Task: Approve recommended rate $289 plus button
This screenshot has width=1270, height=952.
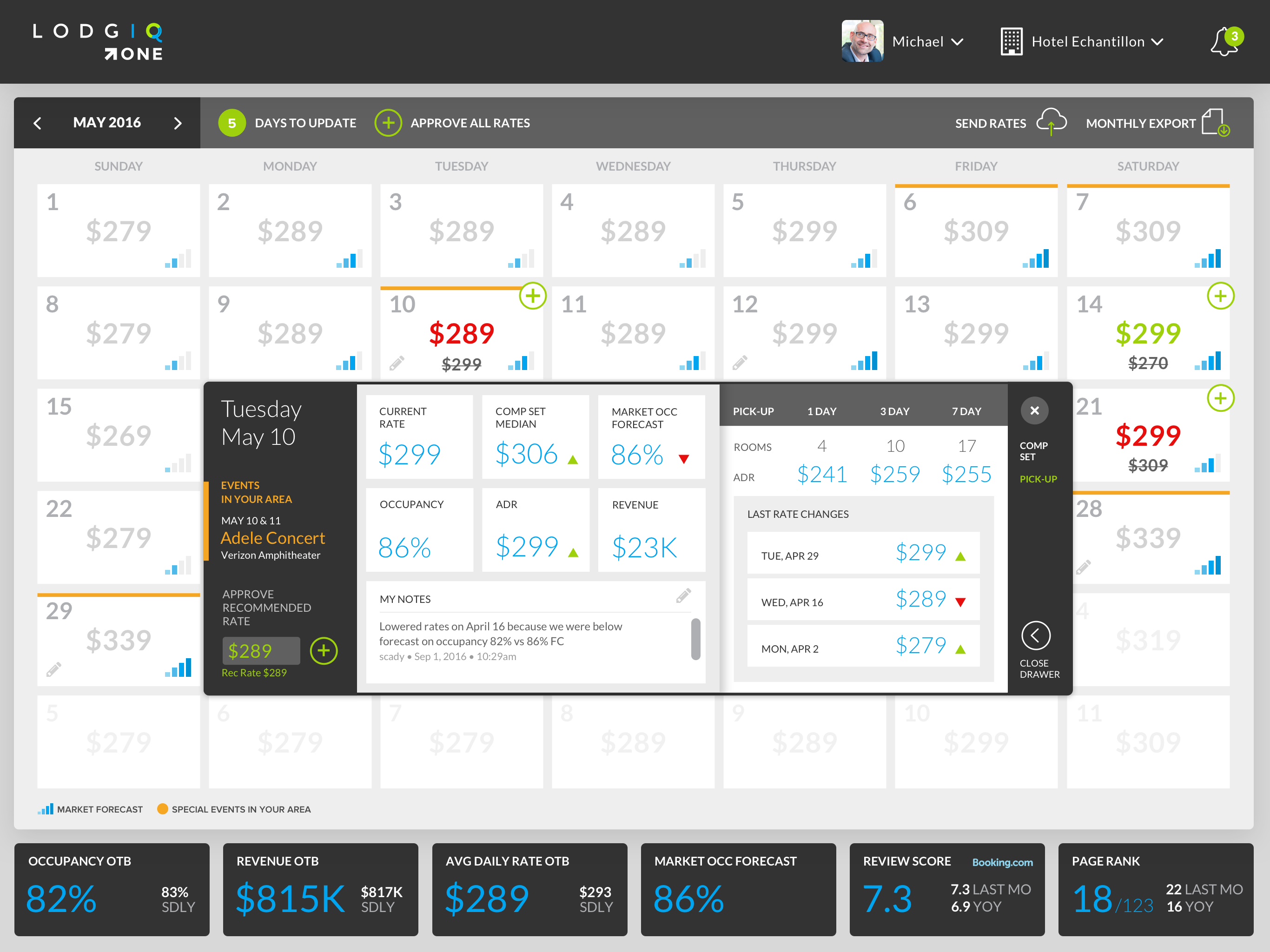Action: coord(324,651)
